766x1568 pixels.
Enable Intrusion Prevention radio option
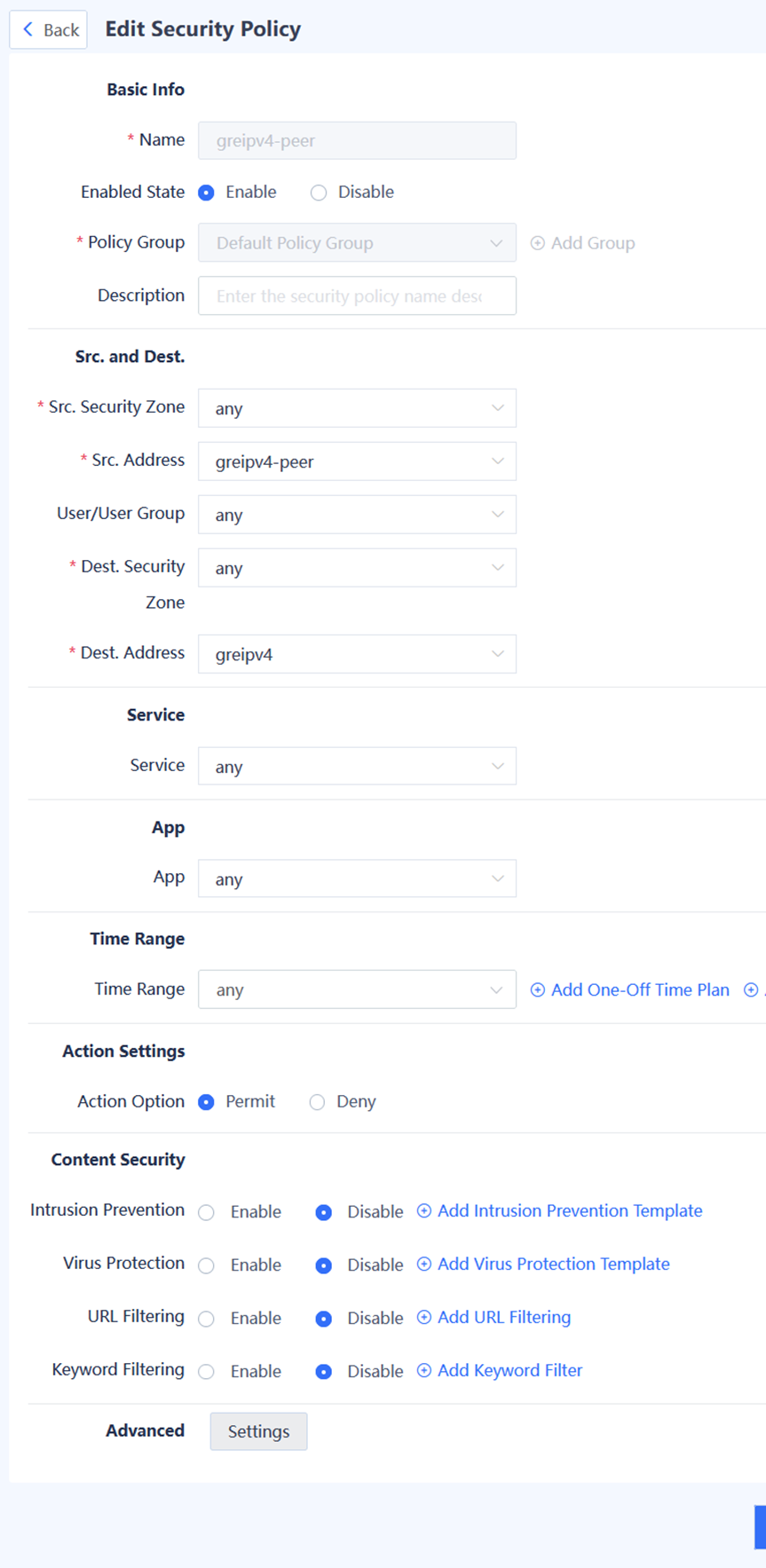[x=207, y=1213]
